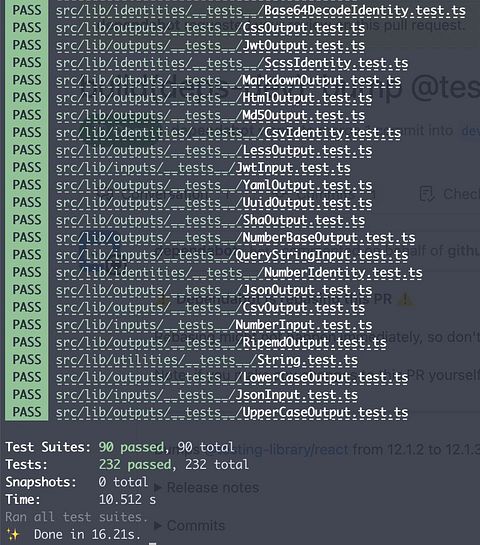
Task: Click the '90 passed' test suites text
Action: [x=131, y=447]
